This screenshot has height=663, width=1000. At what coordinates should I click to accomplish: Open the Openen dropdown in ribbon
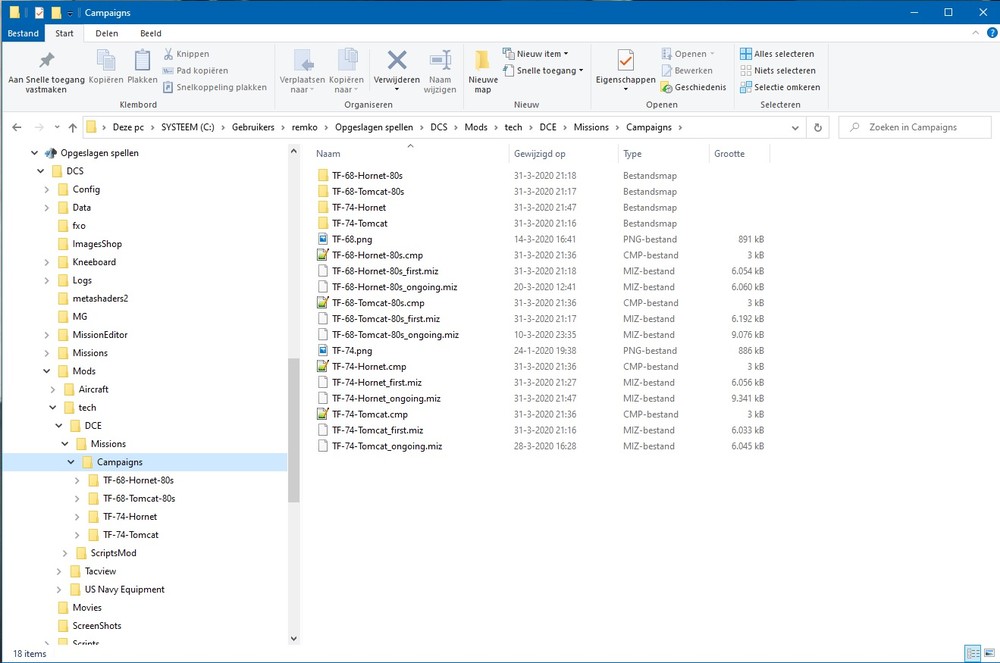[x=688, y=54]
